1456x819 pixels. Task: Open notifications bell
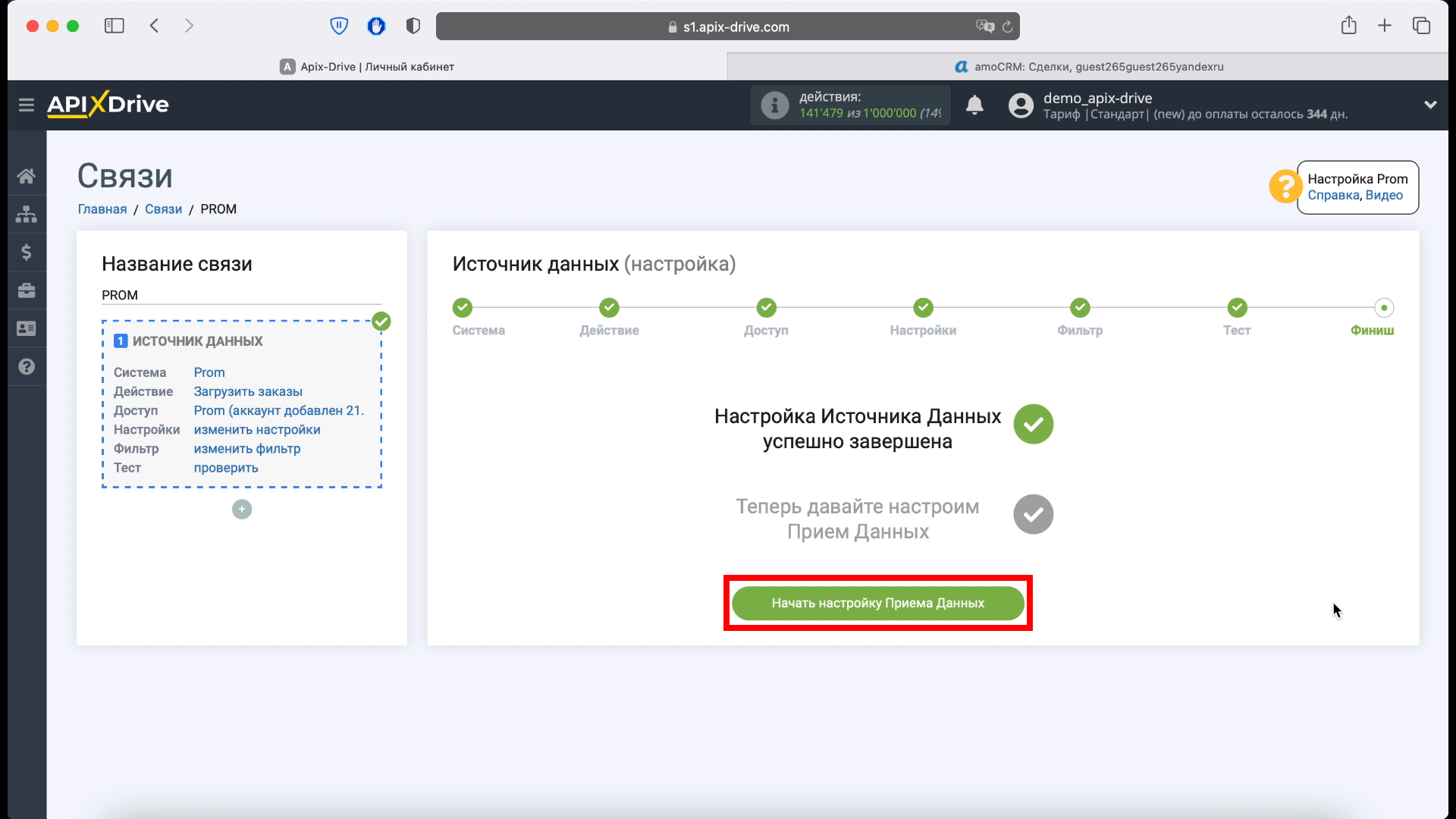[974, 105]
